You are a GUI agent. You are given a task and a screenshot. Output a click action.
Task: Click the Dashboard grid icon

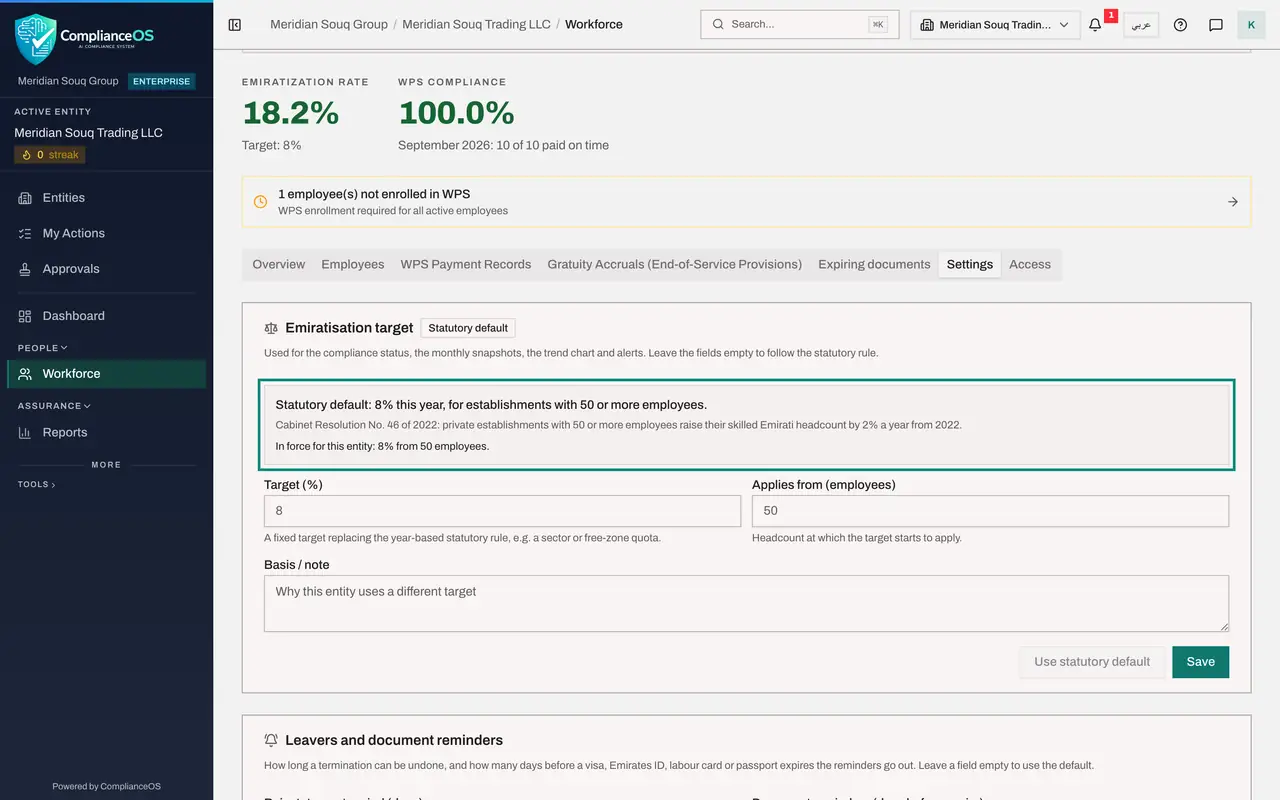click(25, 316)
